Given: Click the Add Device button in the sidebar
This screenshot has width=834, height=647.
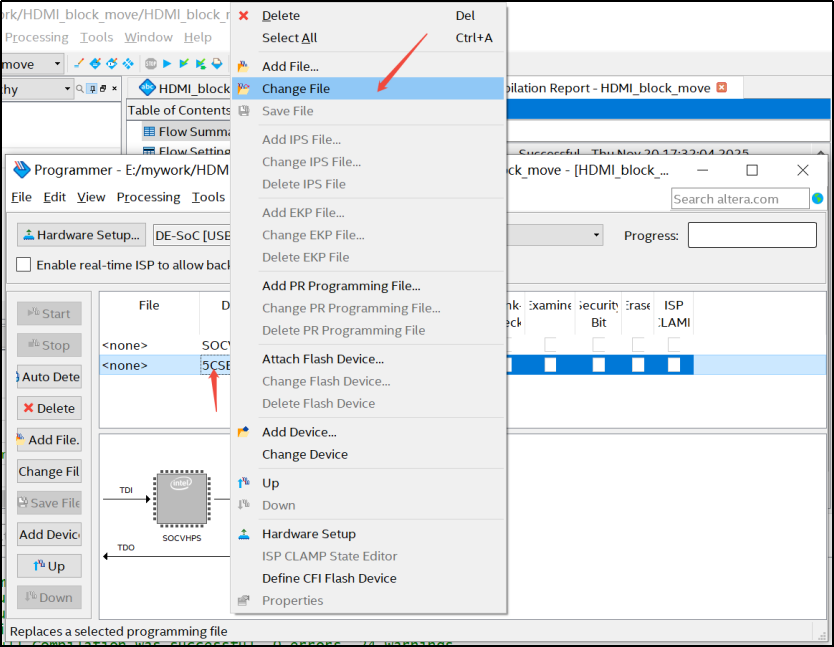Looking at the screenshot, I should coord(49,534).
